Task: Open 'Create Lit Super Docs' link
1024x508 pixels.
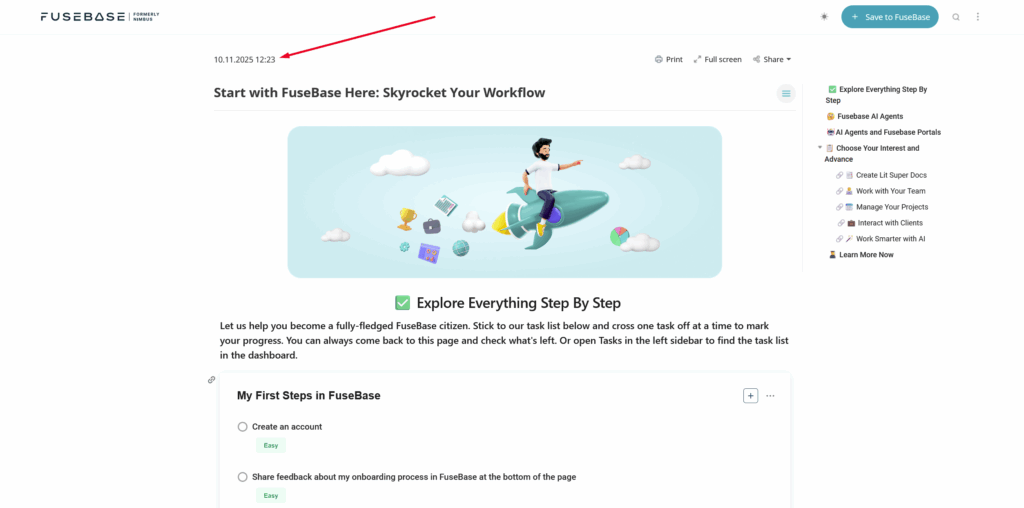Action: click(890, 175)
